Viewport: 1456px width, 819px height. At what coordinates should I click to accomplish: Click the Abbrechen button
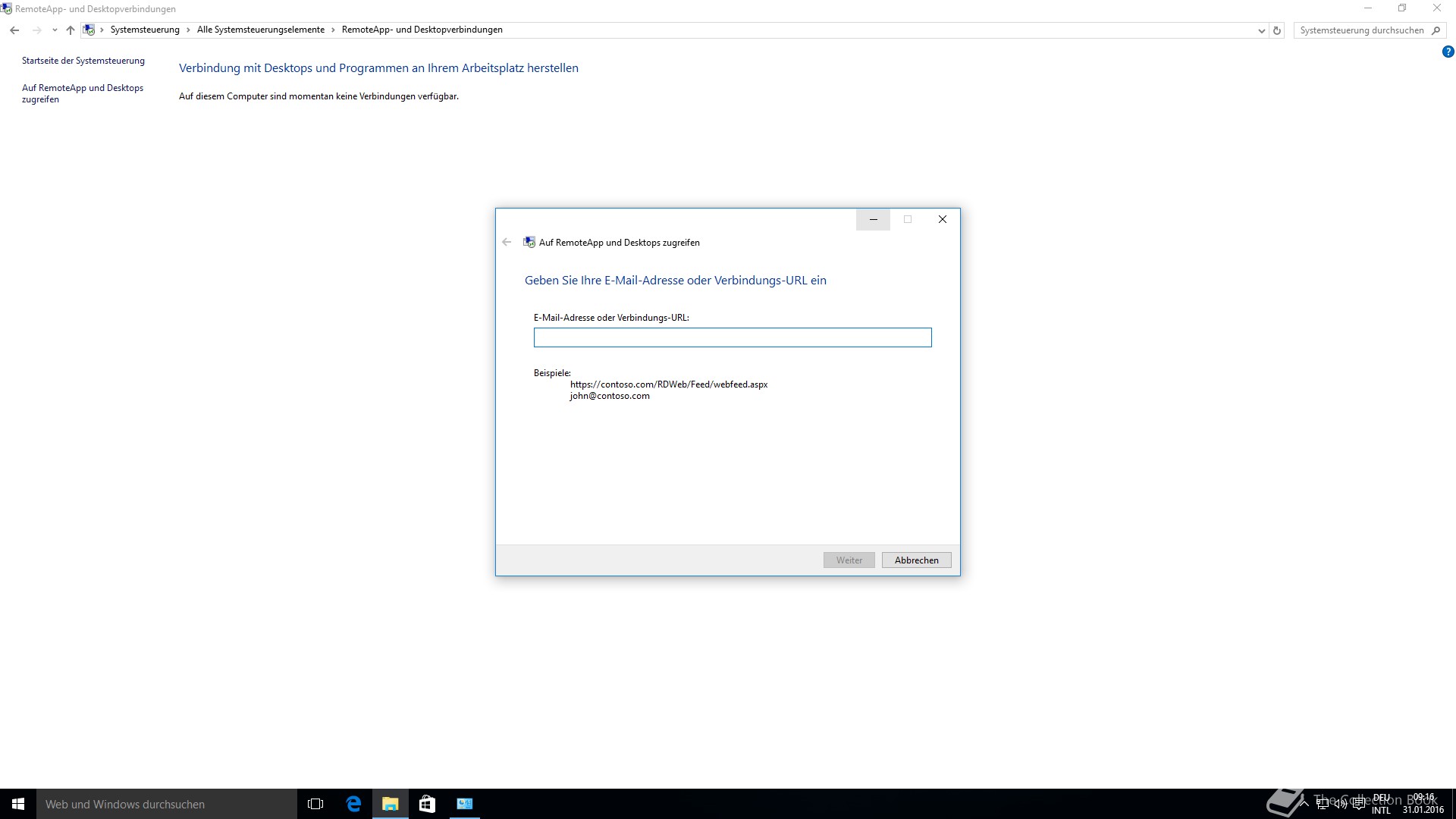coord(917,560)
